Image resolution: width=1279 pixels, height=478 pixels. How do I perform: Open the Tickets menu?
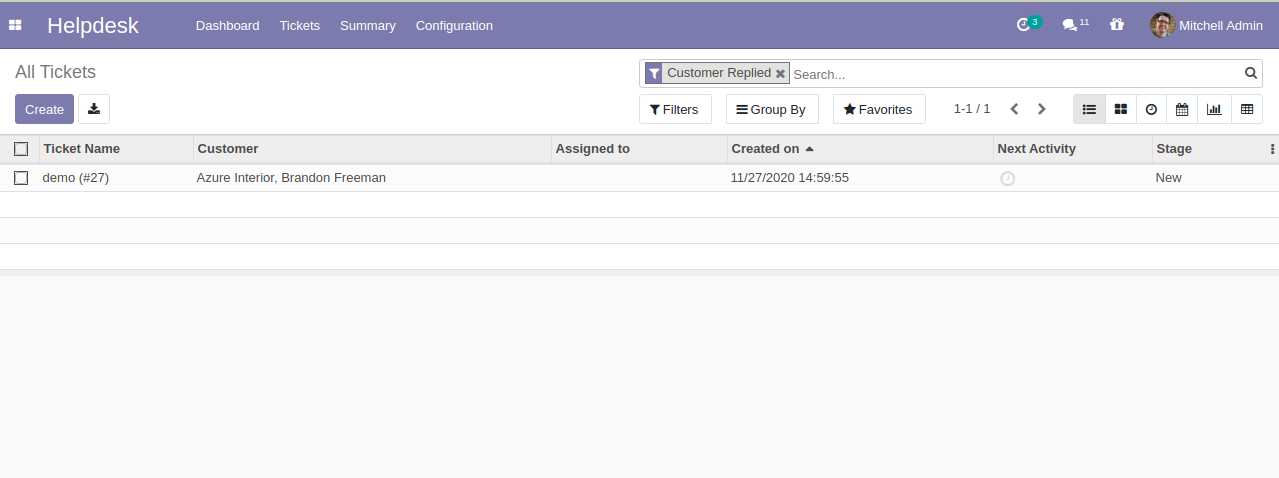[300, 25]
